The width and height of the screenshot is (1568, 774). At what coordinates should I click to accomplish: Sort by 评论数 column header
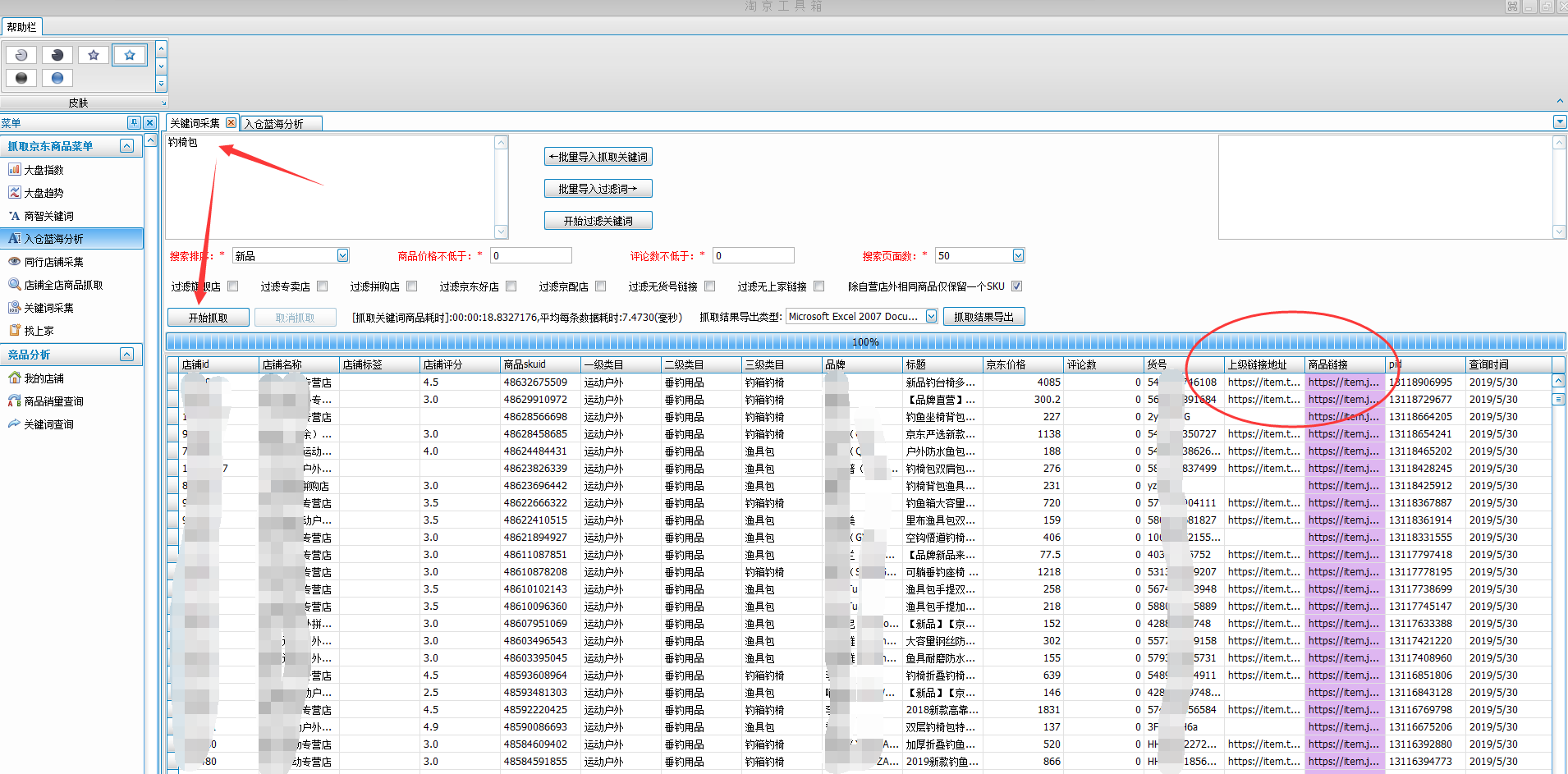(1103, 364)
